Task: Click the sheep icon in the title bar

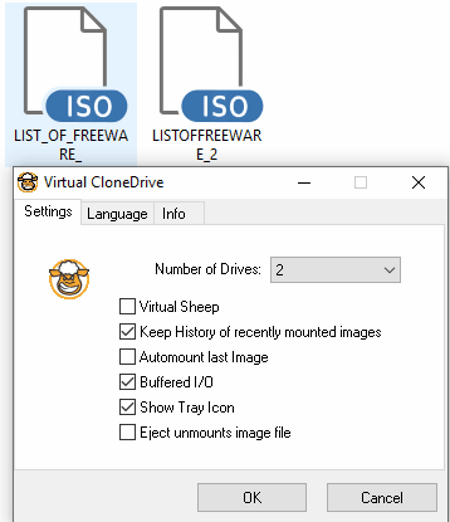Action: (x=28, y=182)
